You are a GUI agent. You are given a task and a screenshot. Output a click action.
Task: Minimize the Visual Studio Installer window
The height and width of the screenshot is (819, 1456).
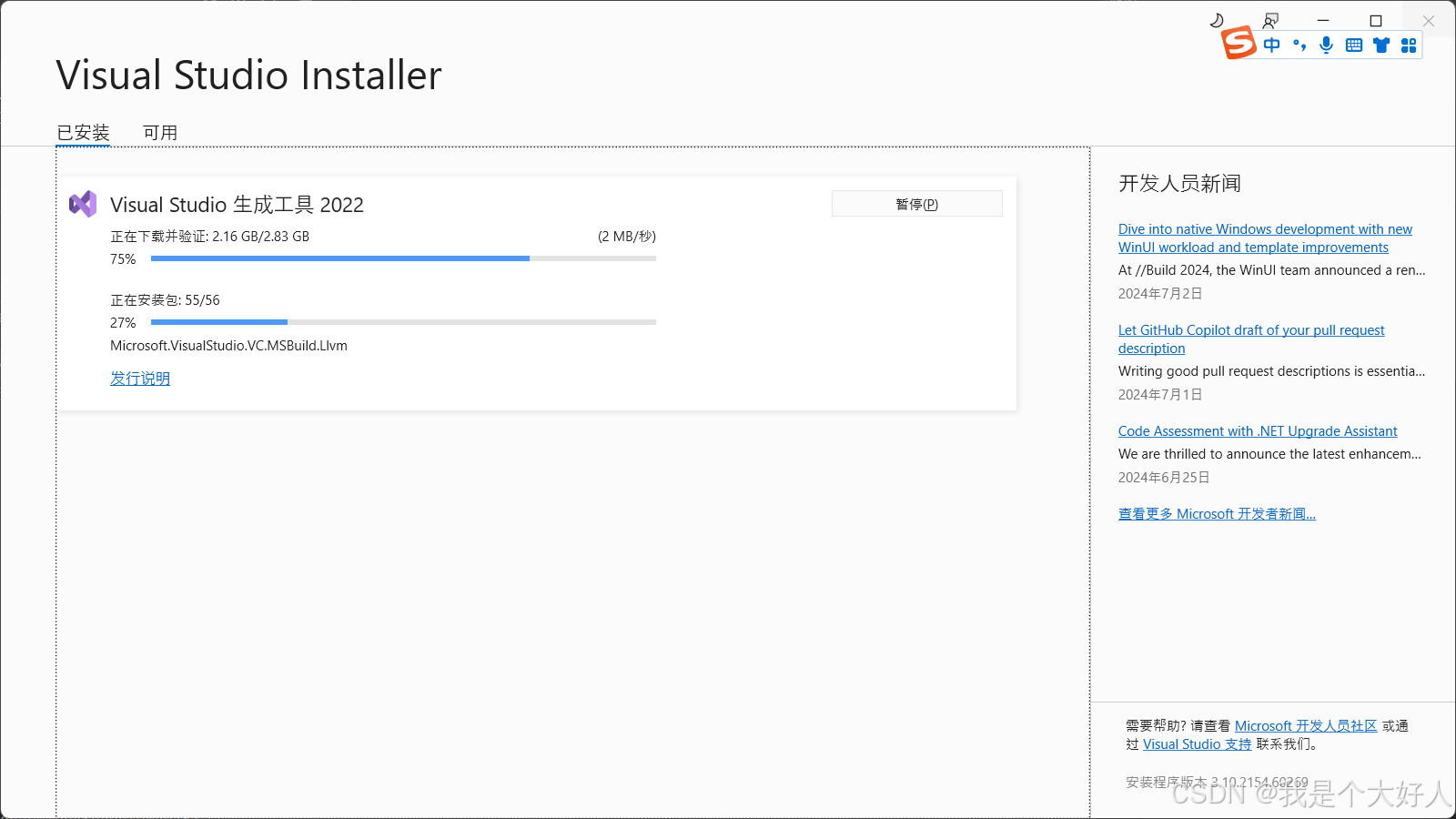pos(1323,20)
